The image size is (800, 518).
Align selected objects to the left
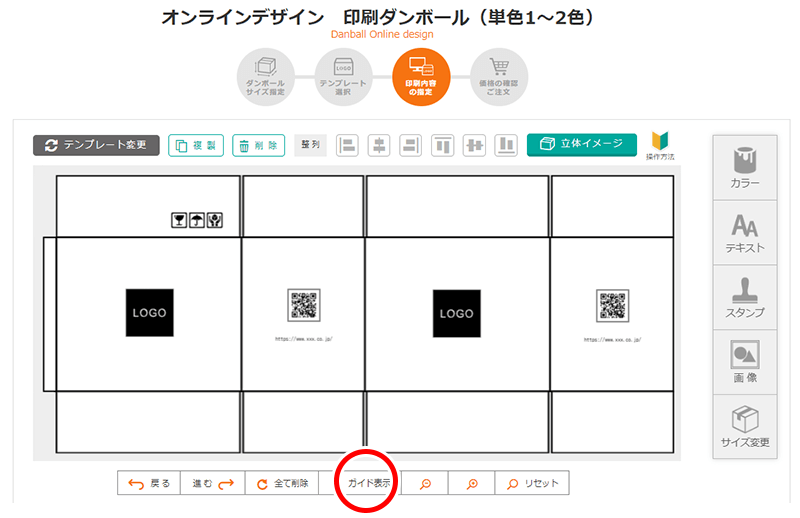tap(347, 145)
